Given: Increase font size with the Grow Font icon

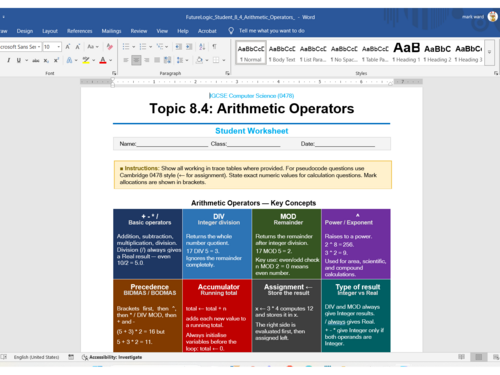Looking at the screenshot, I should pos(68,47).
